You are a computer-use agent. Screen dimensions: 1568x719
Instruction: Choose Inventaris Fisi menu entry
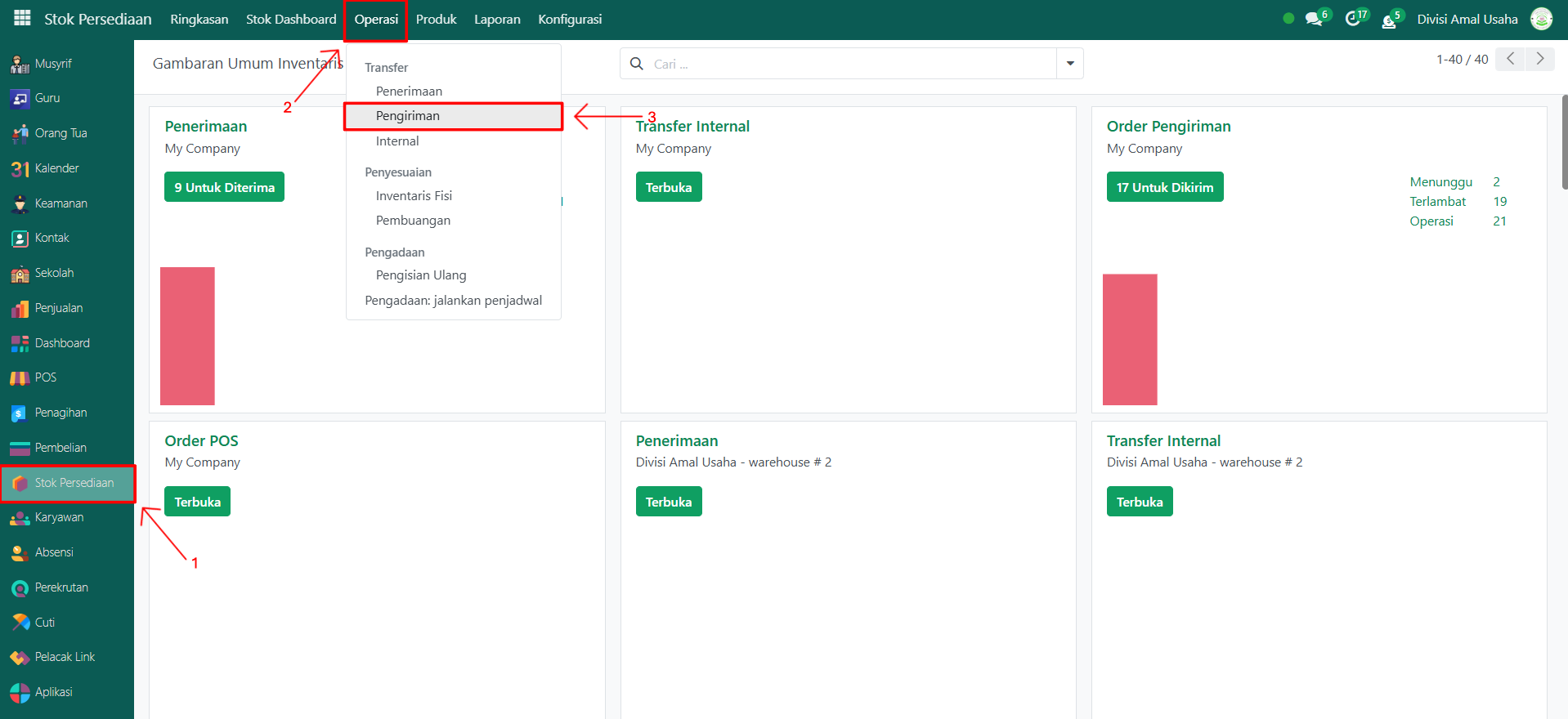(414, 196)
